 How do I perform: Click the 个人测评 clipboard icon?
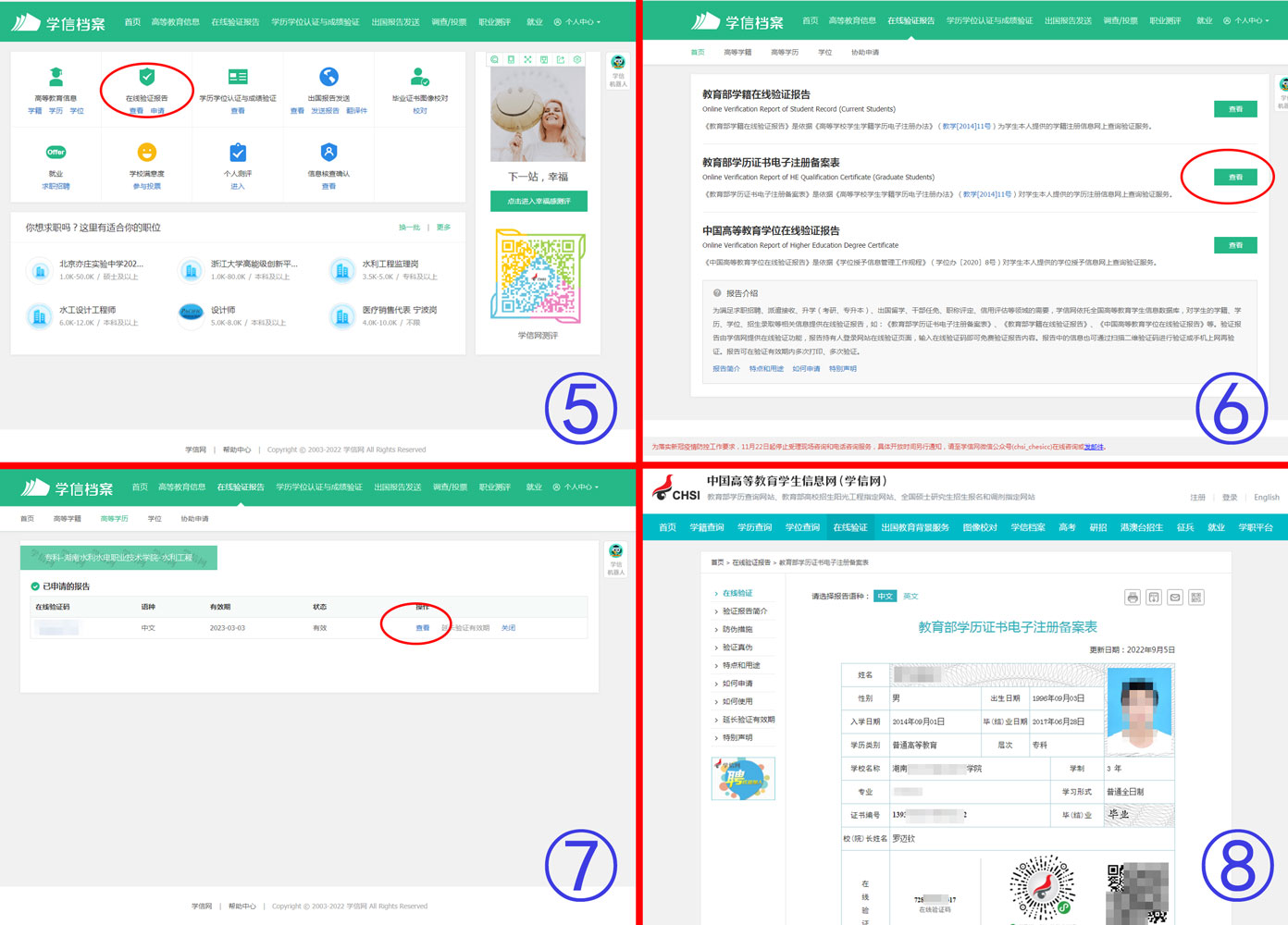coord(238,153)
